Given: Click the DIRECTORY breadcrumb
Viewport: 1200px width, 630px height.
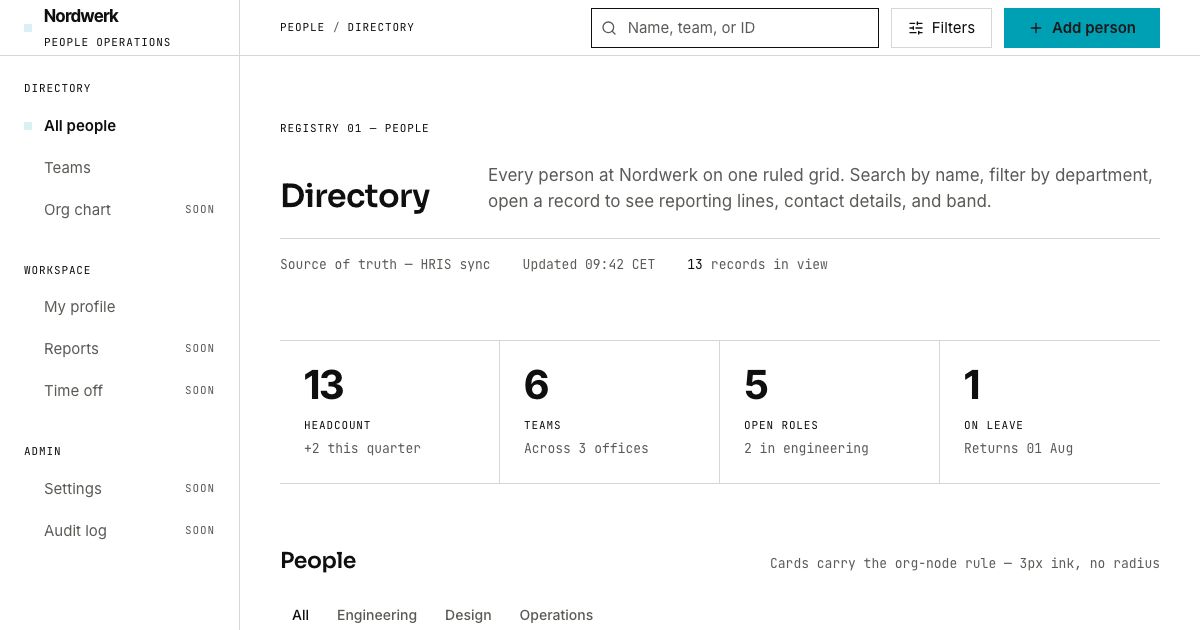Looking at the screenshot, I should pyautogui.click(x=381, y=28).
